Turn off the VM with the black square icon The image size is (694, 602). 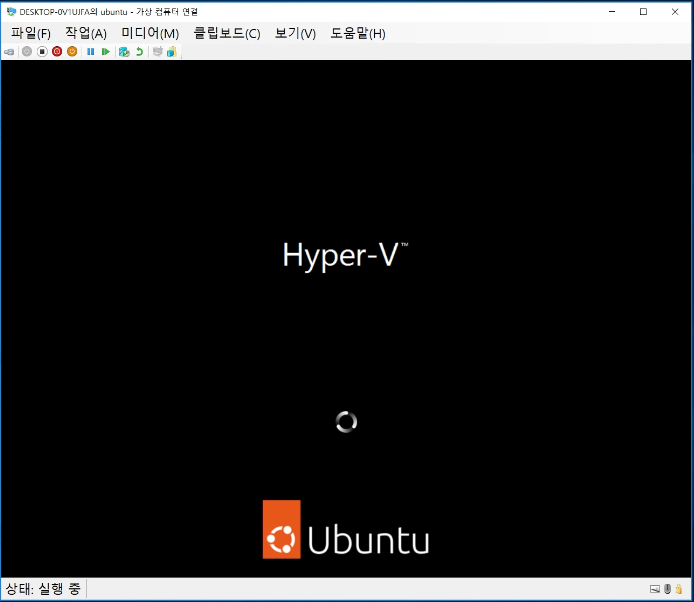pyautogui.click(x=42, y=52)
